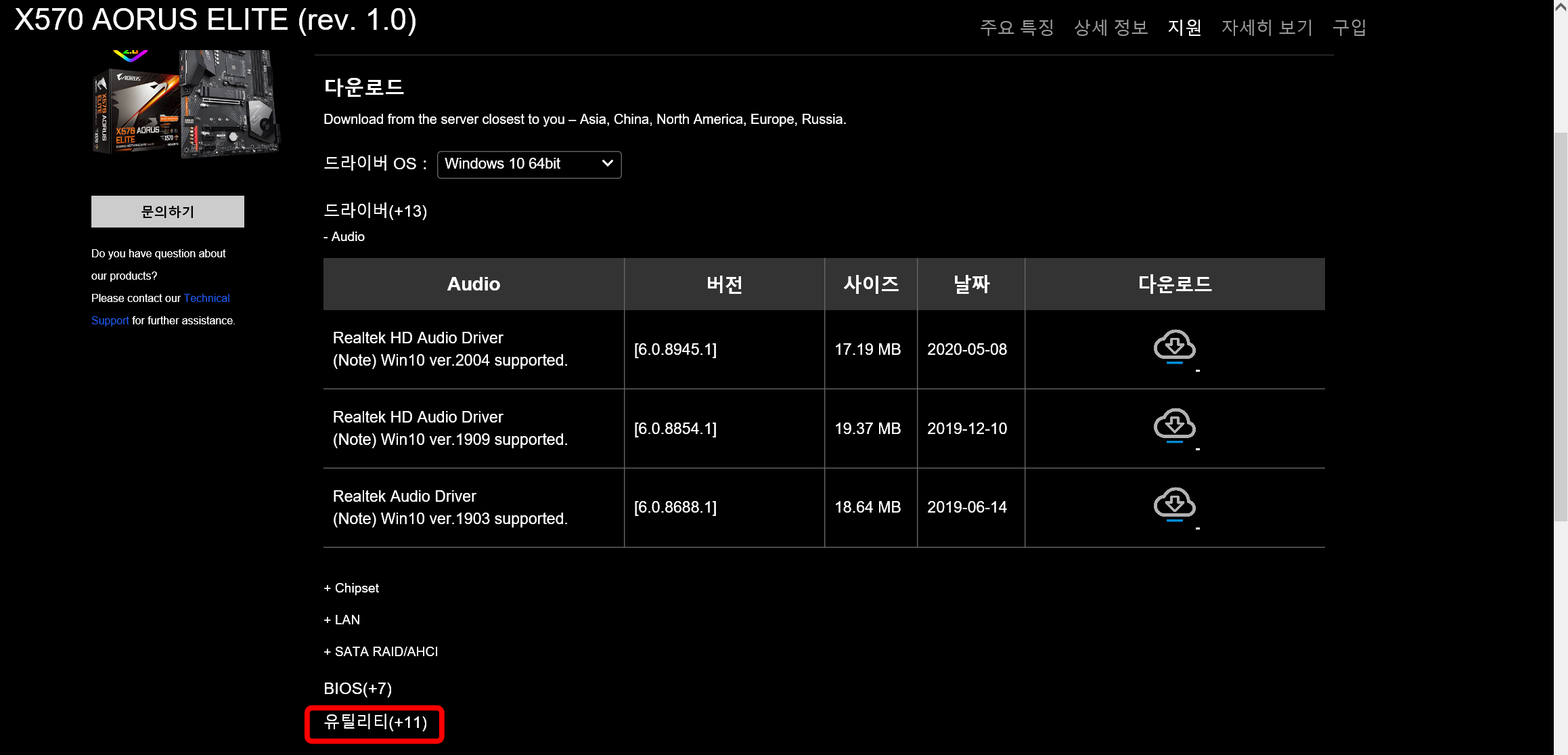Expand the LAN driver section
The height and width of the screenshot is (755, 1568).
(342, 620)
